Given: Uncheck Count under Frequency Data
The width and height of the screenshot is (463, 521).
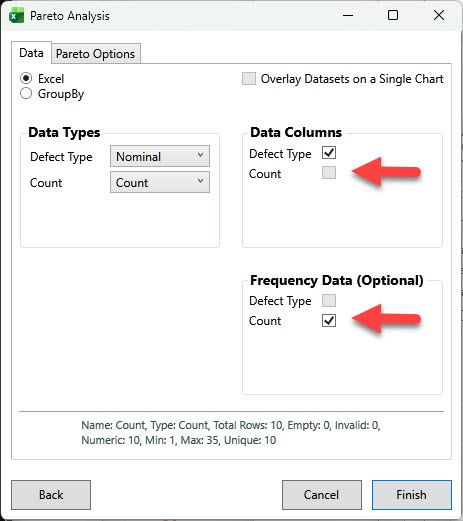Looking at the screenshot, I should coord(329,321).
